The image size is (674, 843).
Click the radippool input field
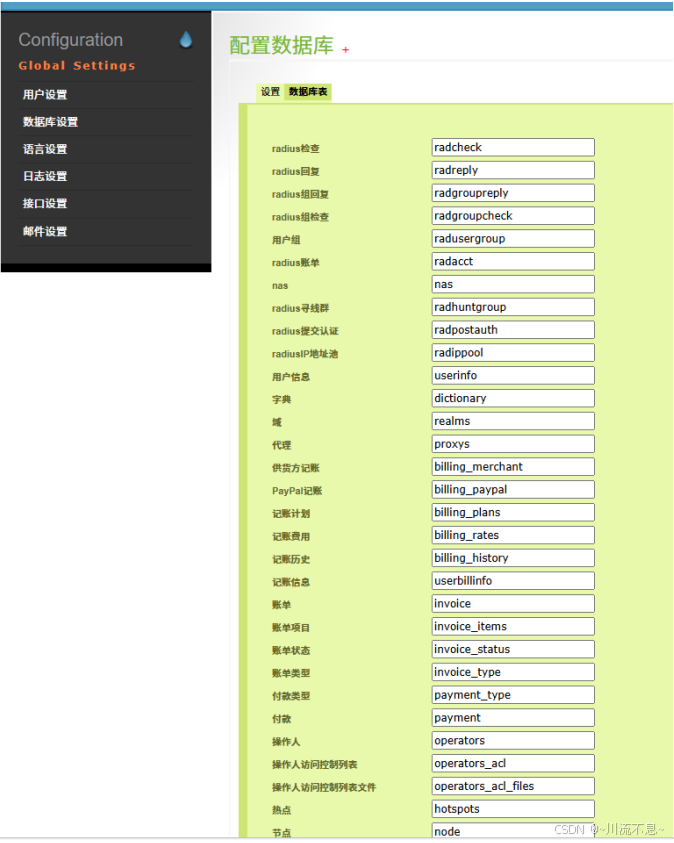click(513, 353)
